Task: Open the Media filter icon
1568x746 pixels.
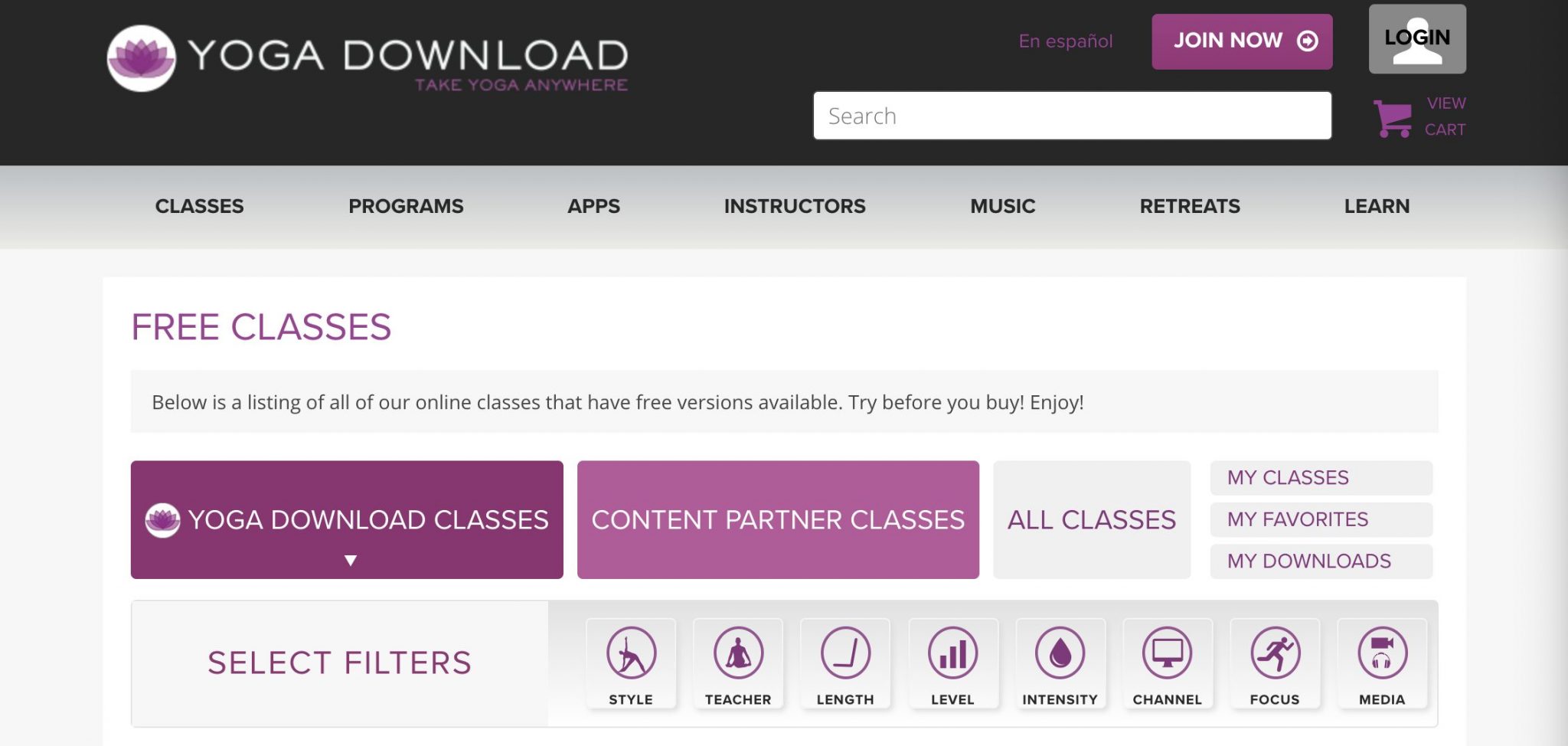Action: (1382, 664)
